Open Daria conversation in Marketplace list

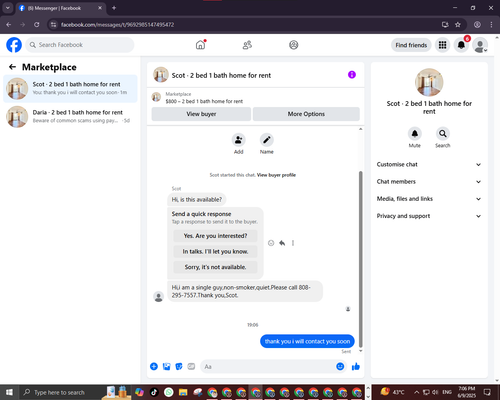[70, 117]
